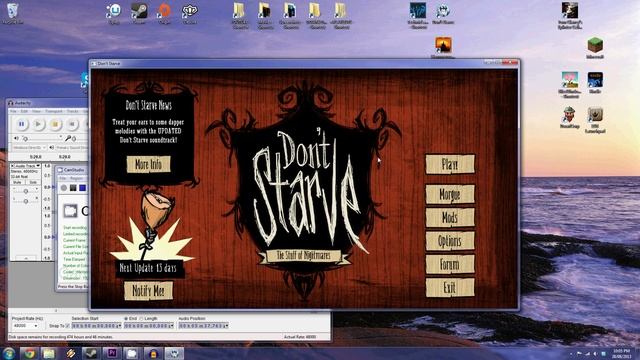The height and width of the screenshot is (360, 640).
Task: Click the Audio Position time field
Action: pyautogui.click(x=203, y=326)
